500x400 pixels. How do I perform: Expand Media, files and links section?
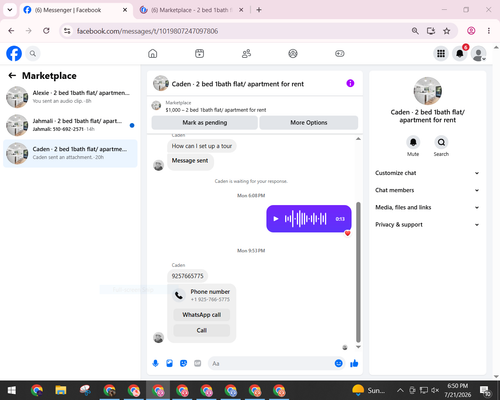[x=428, y=207]
